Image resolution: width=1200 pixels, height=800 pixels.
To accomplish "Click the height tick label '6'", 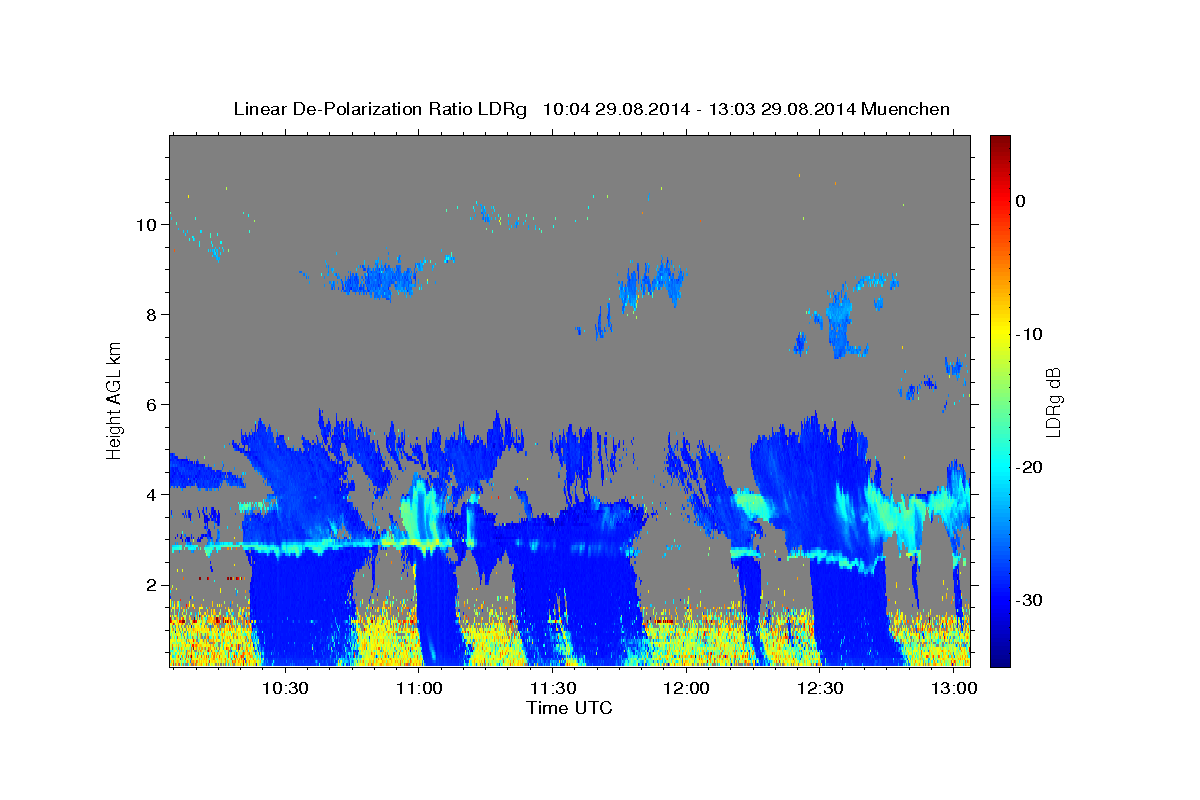I will tap(151, 404).
